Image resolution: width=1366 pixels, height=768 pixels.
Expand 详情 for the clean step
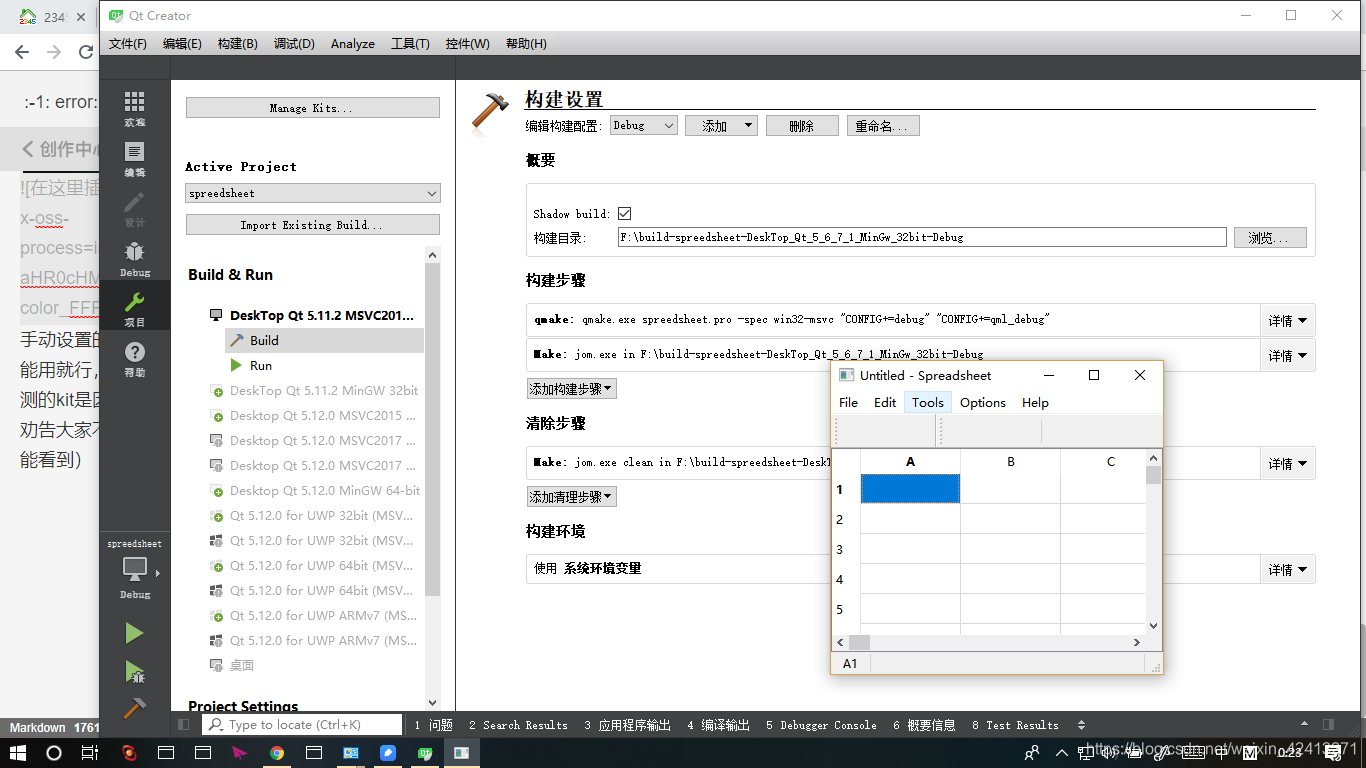tap(1287, 463)
